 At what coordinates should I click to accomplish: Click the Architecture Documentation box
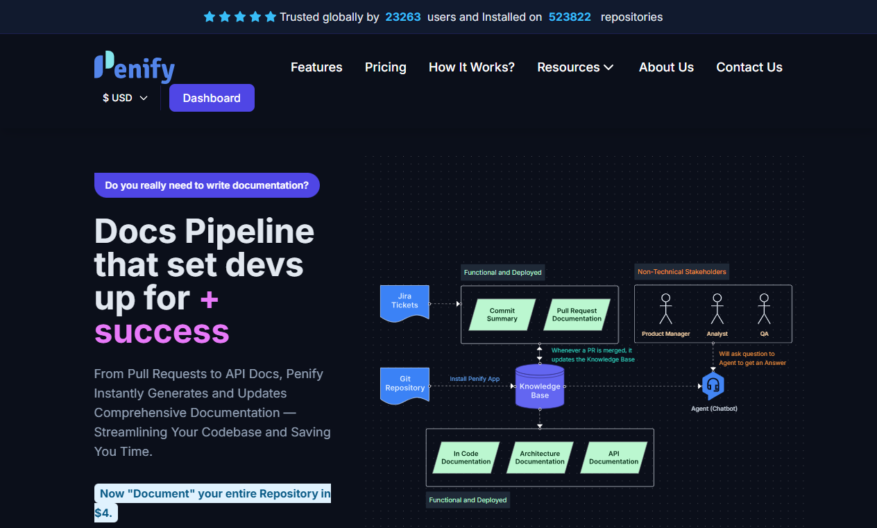click(540, 458)
